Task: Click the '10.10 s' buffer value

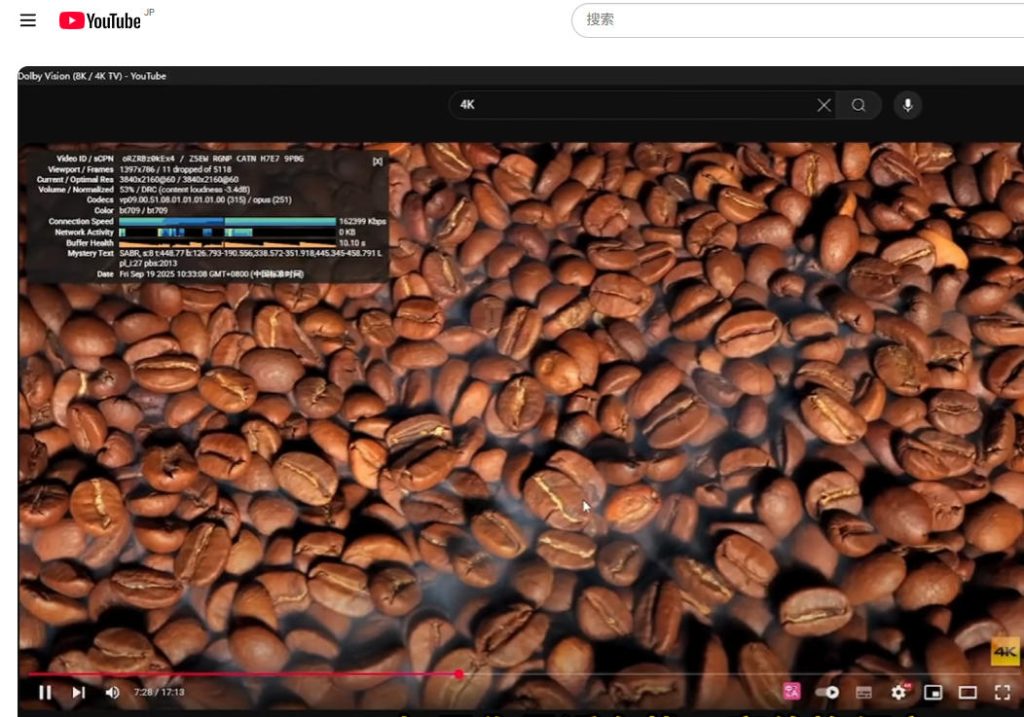Action: pos(352,243)
